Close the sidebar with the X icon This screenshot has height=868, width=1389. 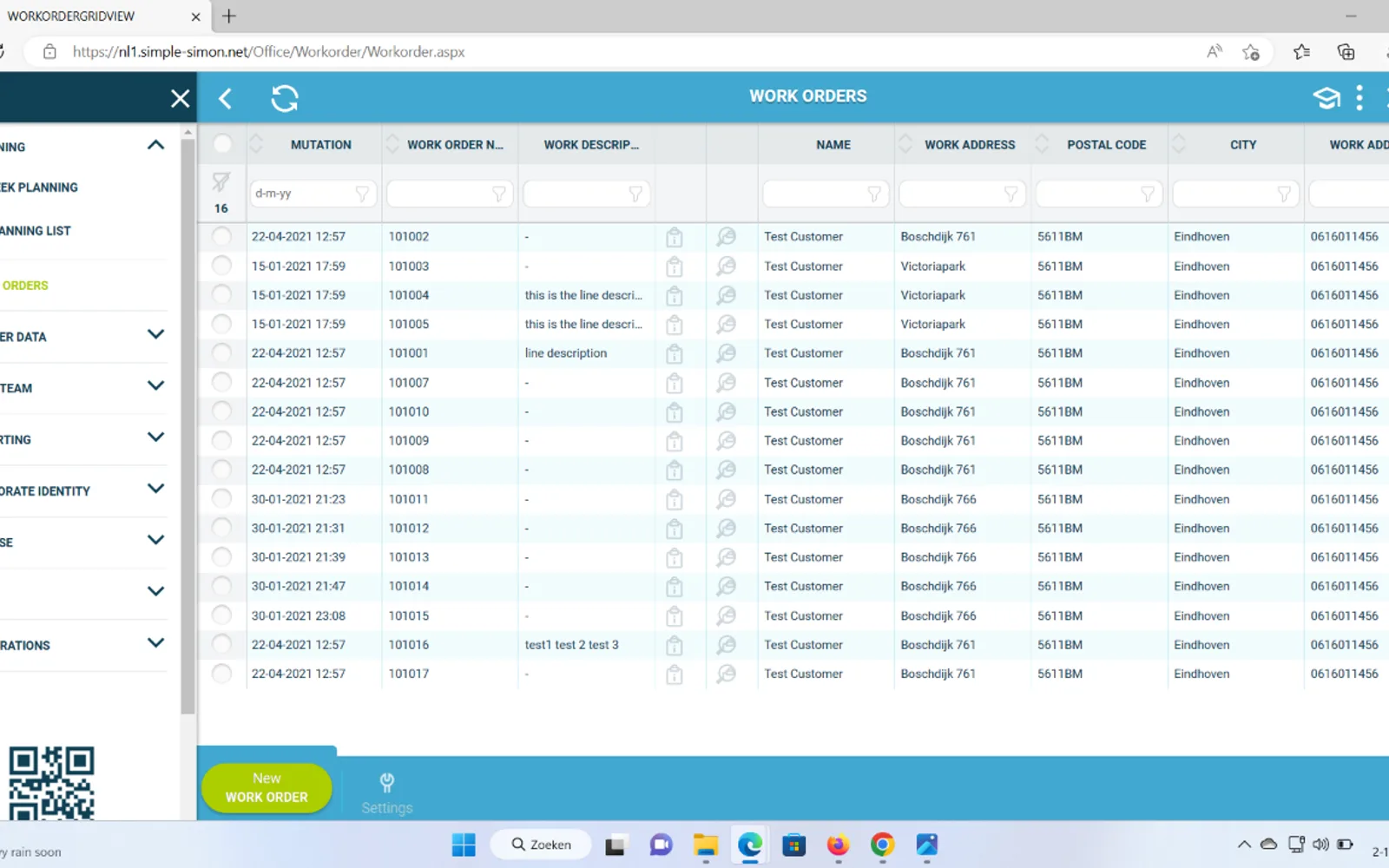(x=180, y=98)
